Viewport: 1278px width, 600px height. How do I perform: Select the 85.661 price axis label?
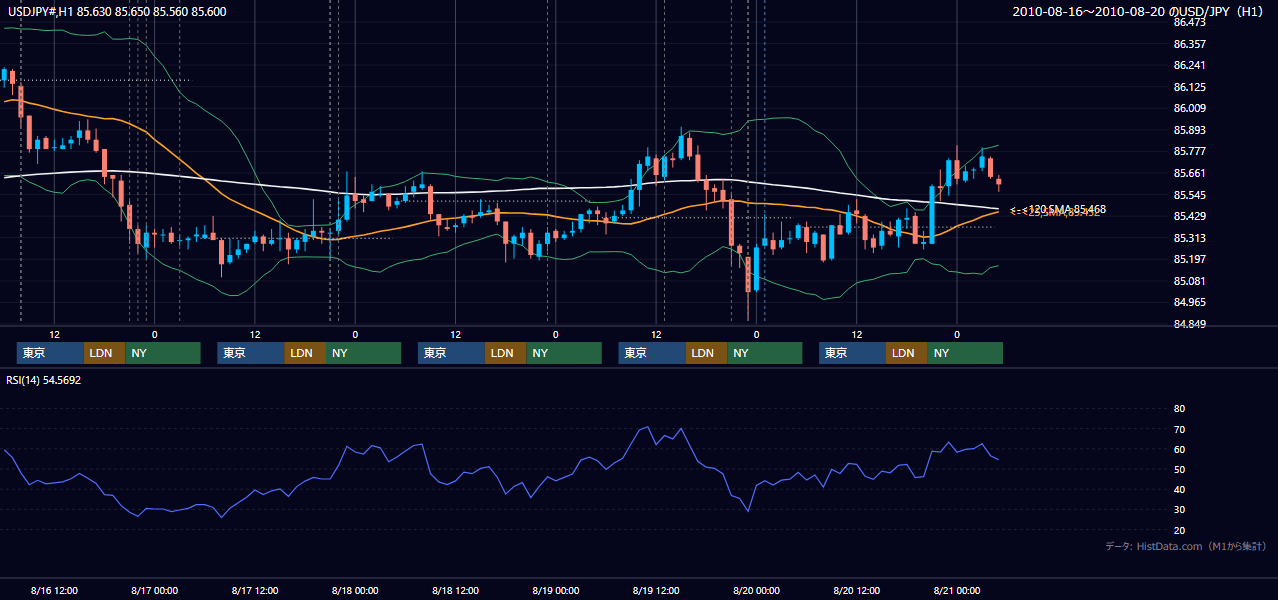pos(1190,173)
